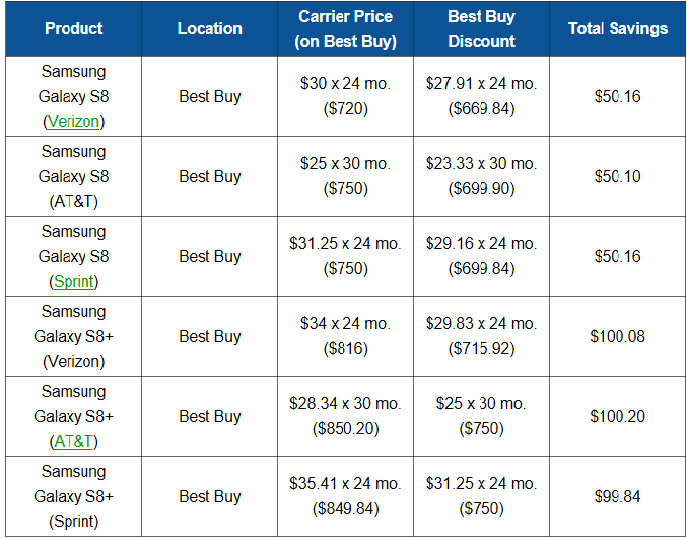This screenshot has height=538, width=687.
Task: Select the $29.83 x 24 mo. discount cell
Action: (x=482, y=324)
